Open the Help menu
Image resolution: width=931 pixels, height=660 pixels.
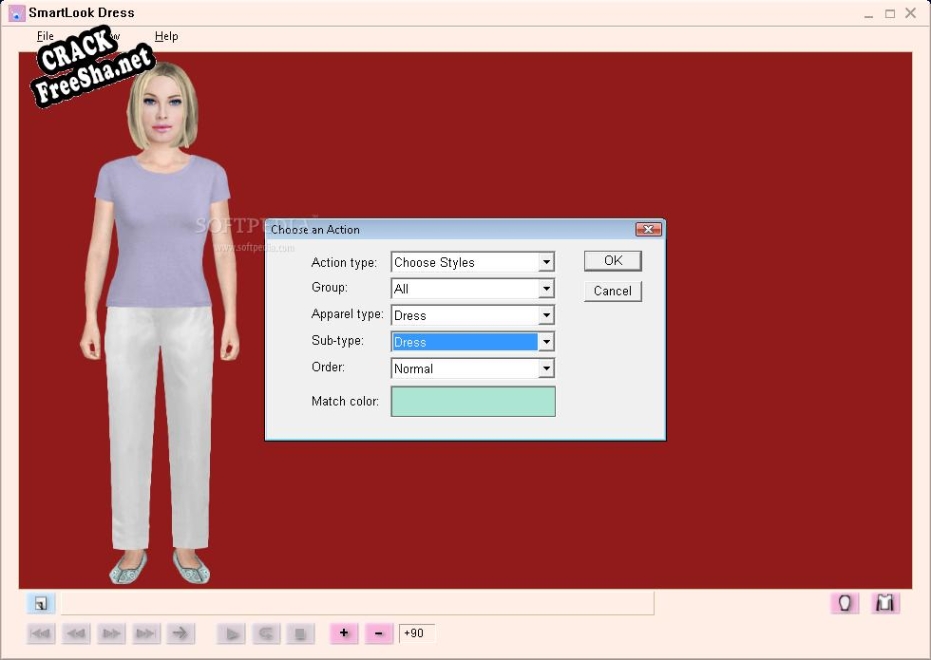coord(166,36)
